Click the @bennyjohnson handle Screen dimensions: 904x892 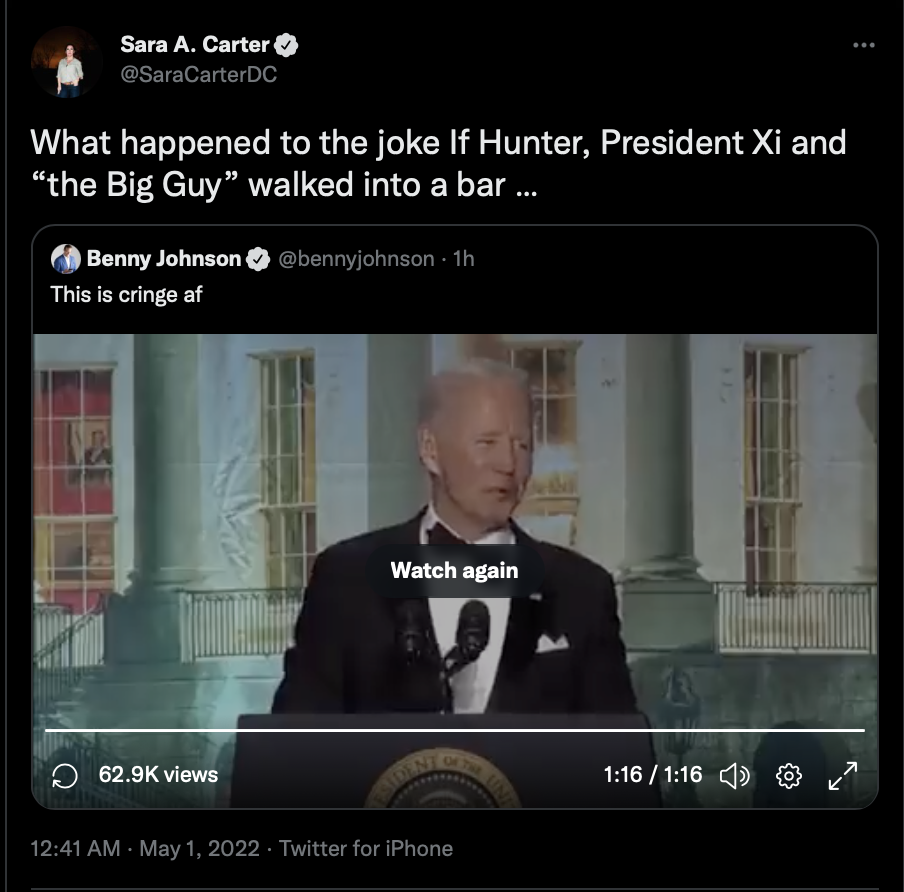click(x=356, y=259)
